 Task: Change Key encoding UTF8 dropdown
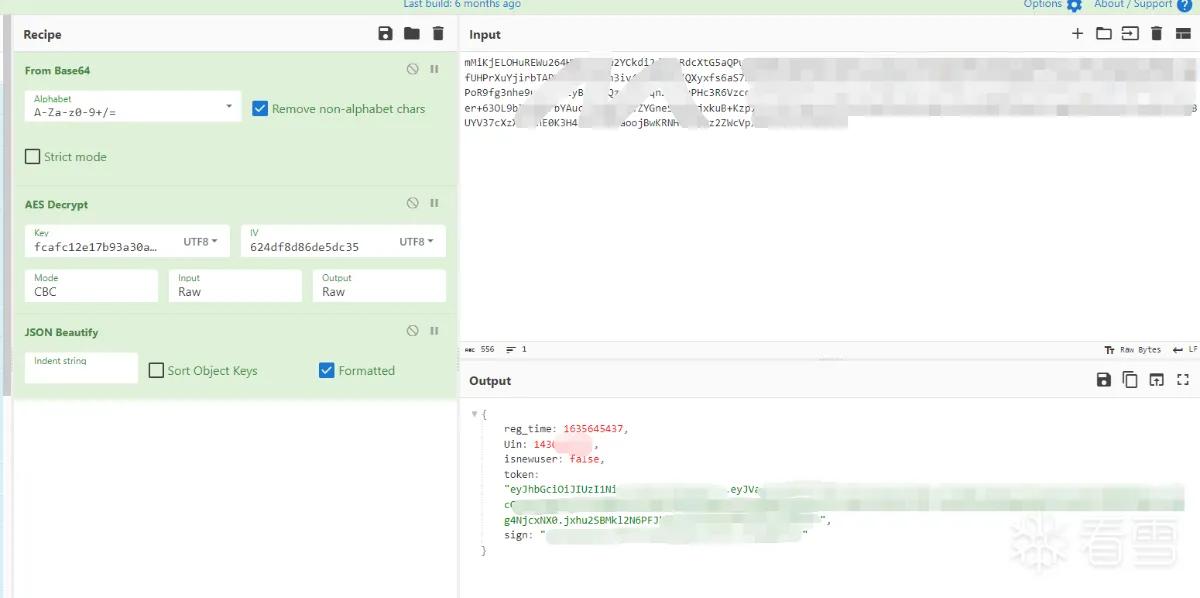point(198,242)
